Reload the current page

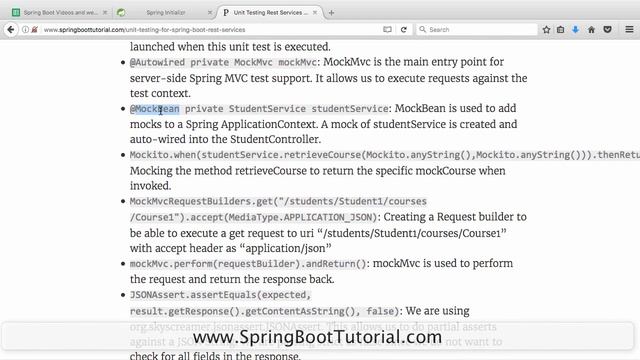tap(404, 29)
